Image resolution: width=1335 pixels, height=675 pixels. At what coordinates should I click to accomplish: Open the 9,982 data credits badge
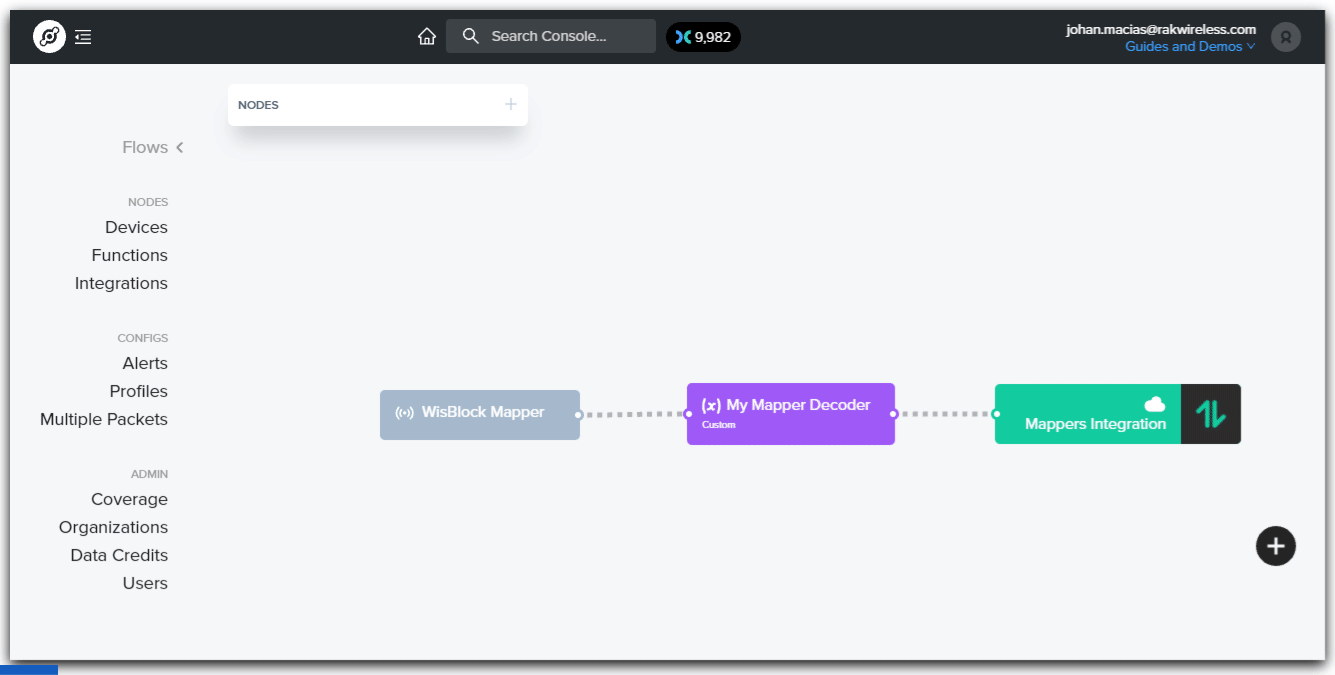click(703, 37)
